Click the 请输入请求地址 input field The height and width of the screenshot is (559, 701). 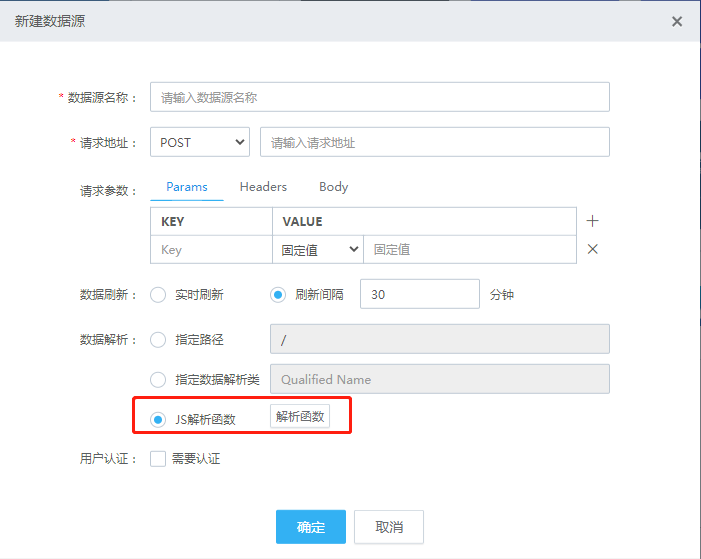[x=435, y=142]
